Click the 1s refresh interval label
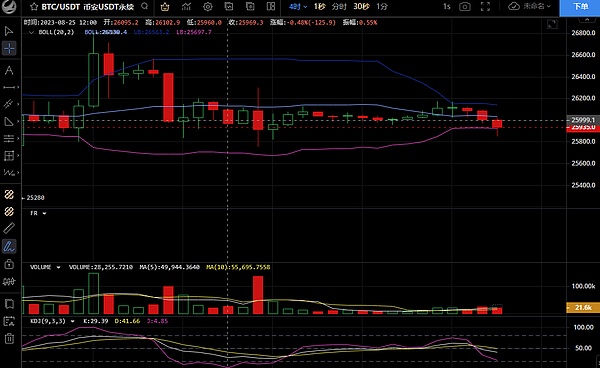Viewport: 600px width, 368px height. [447, 7]
